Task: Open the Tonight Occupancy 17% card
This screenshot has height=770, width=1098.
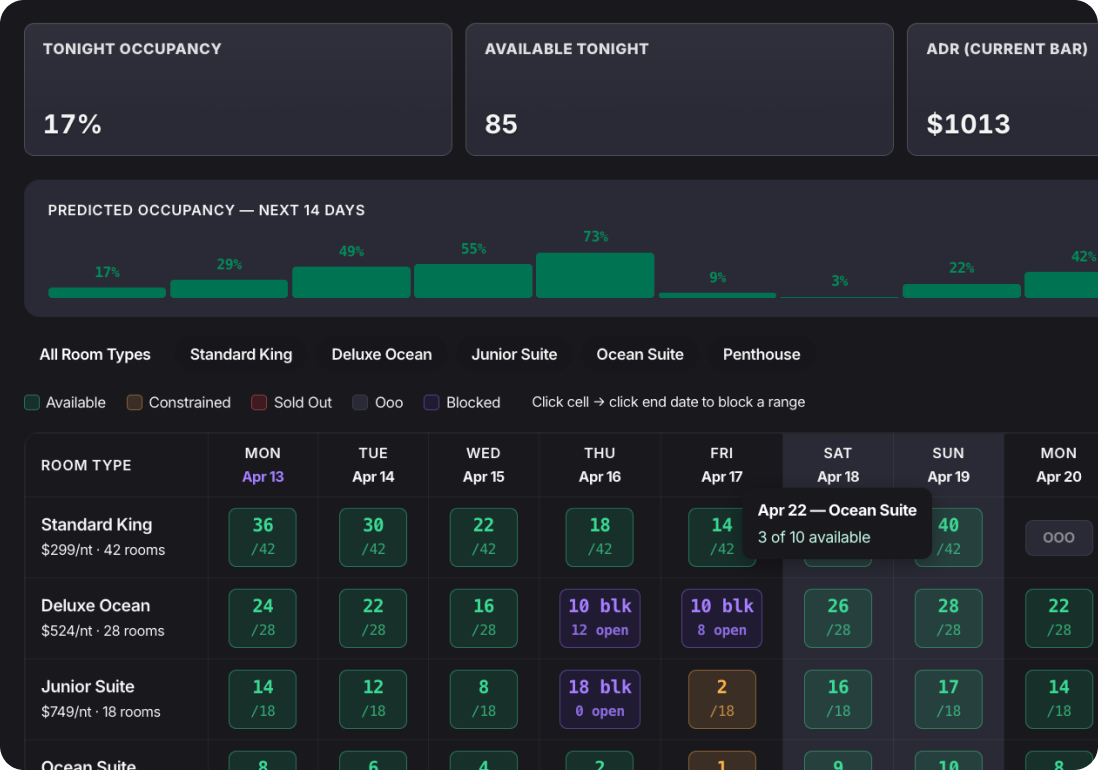Action: click(238, 90)
